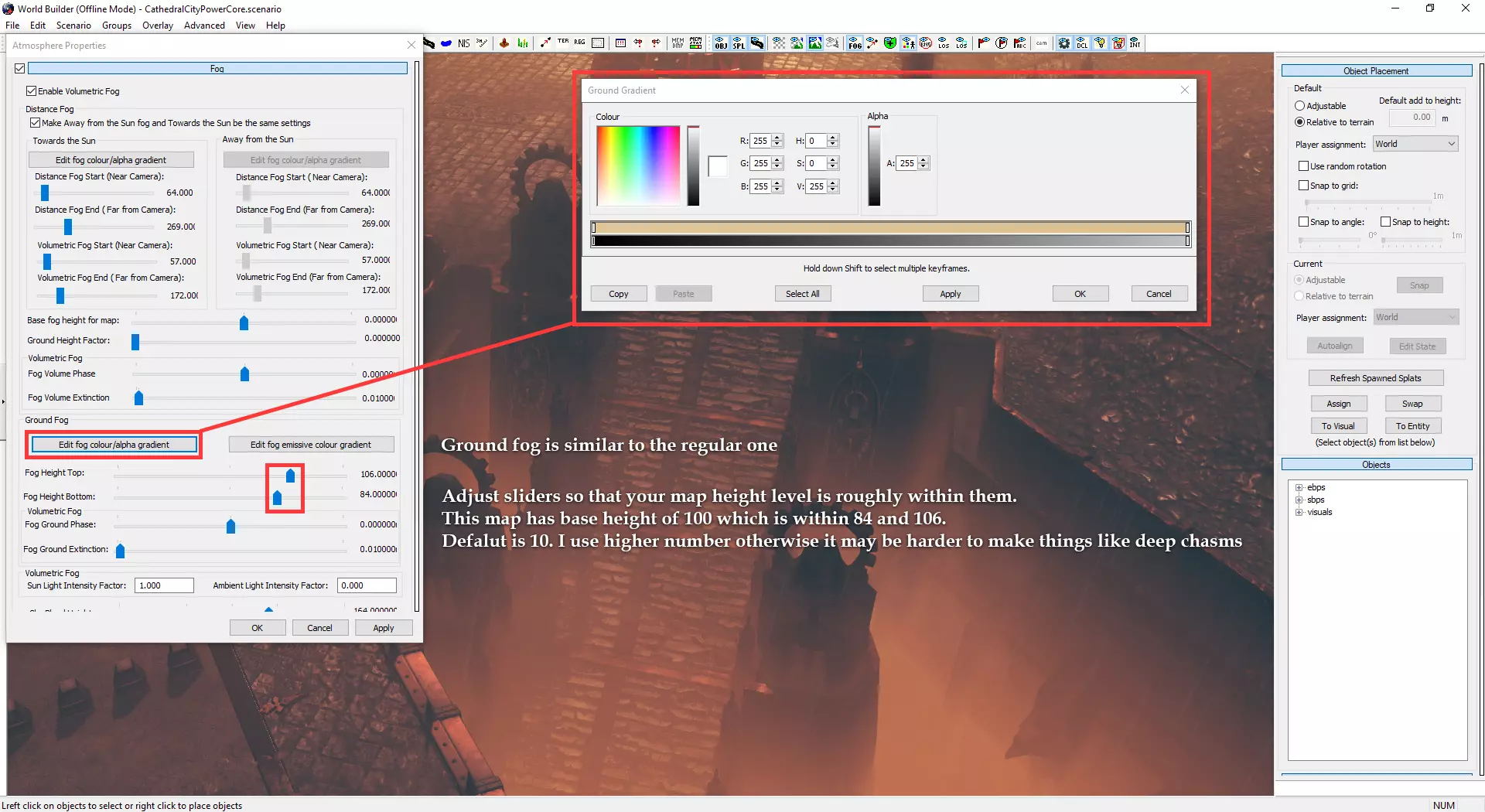Toggle DCL visibility toolbar icon
Image resolution: width=1485 pixels, height=812 pixels.
coord(1082,43)
